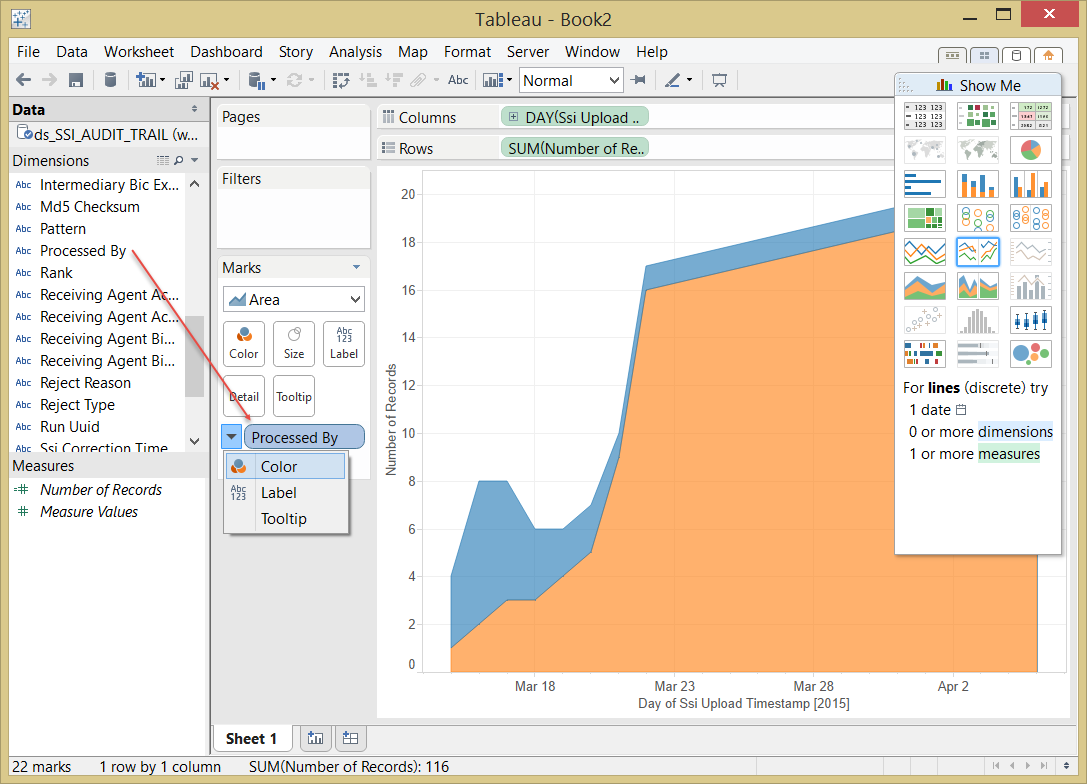Click the Fix Axes pin icon

coord(638,80)
